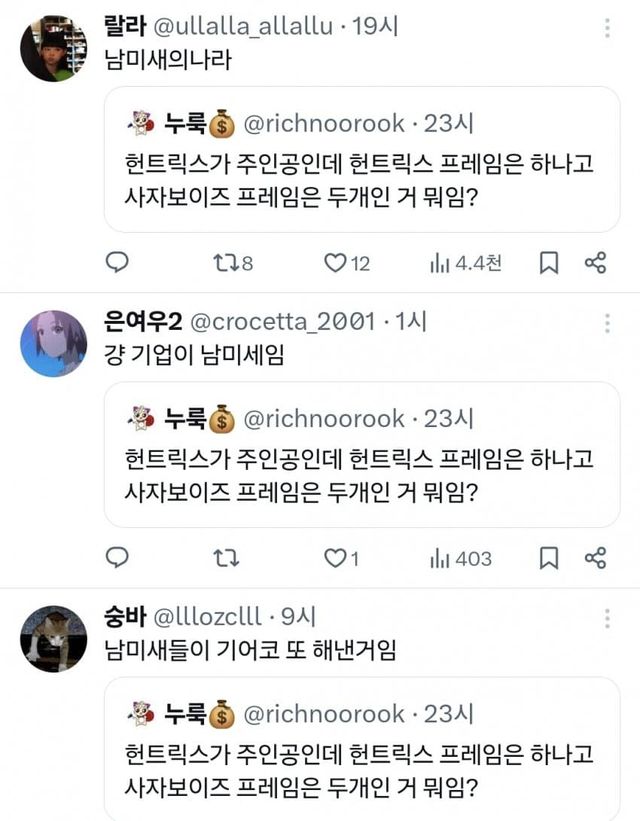Viewport: 640px width, 821px height.
Task: Share 은여우2's tweet
Action: click(595, 558)
